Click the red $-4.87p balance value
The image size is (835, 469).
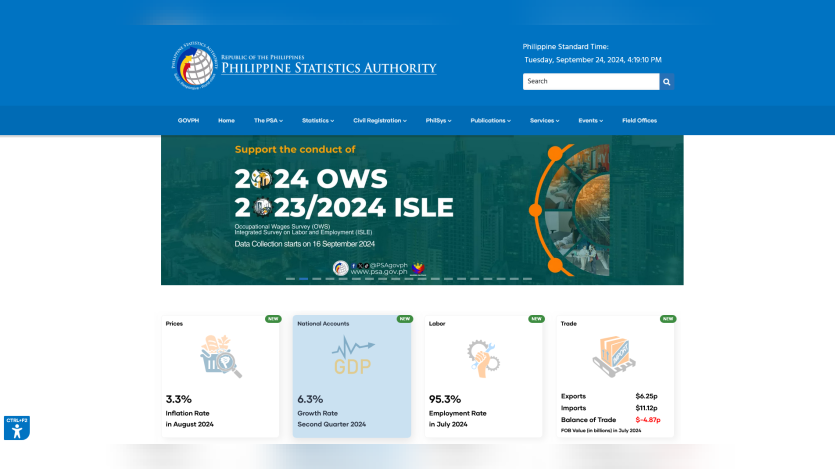pos(648,419)
